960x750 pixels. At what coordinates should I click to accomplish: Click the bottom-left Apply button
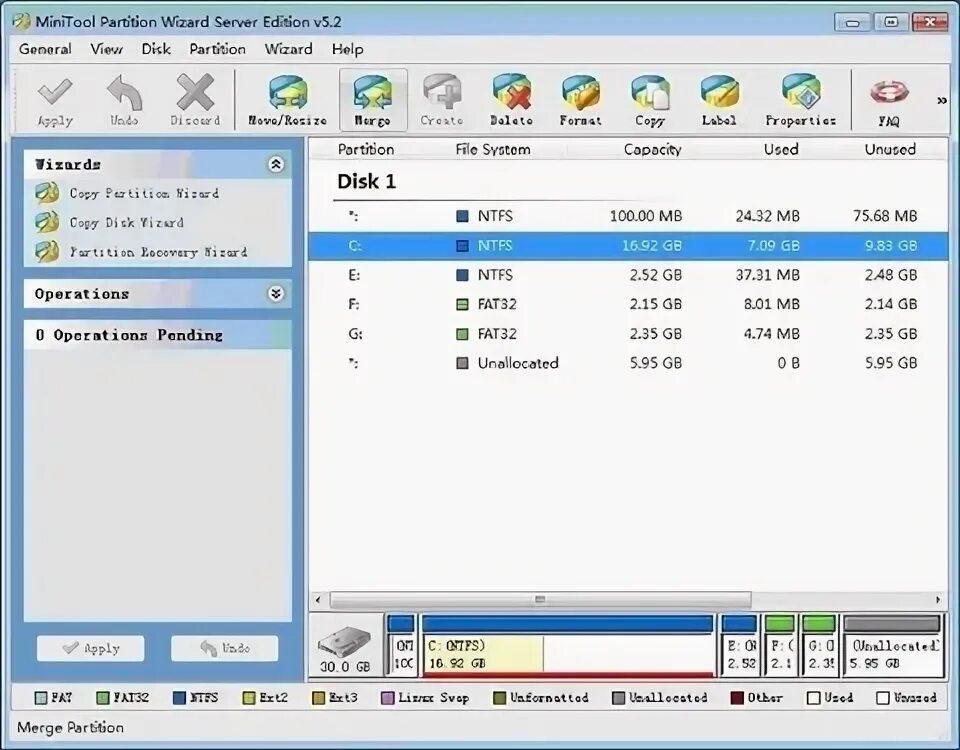pyautogui.click(x=91, y=648)
